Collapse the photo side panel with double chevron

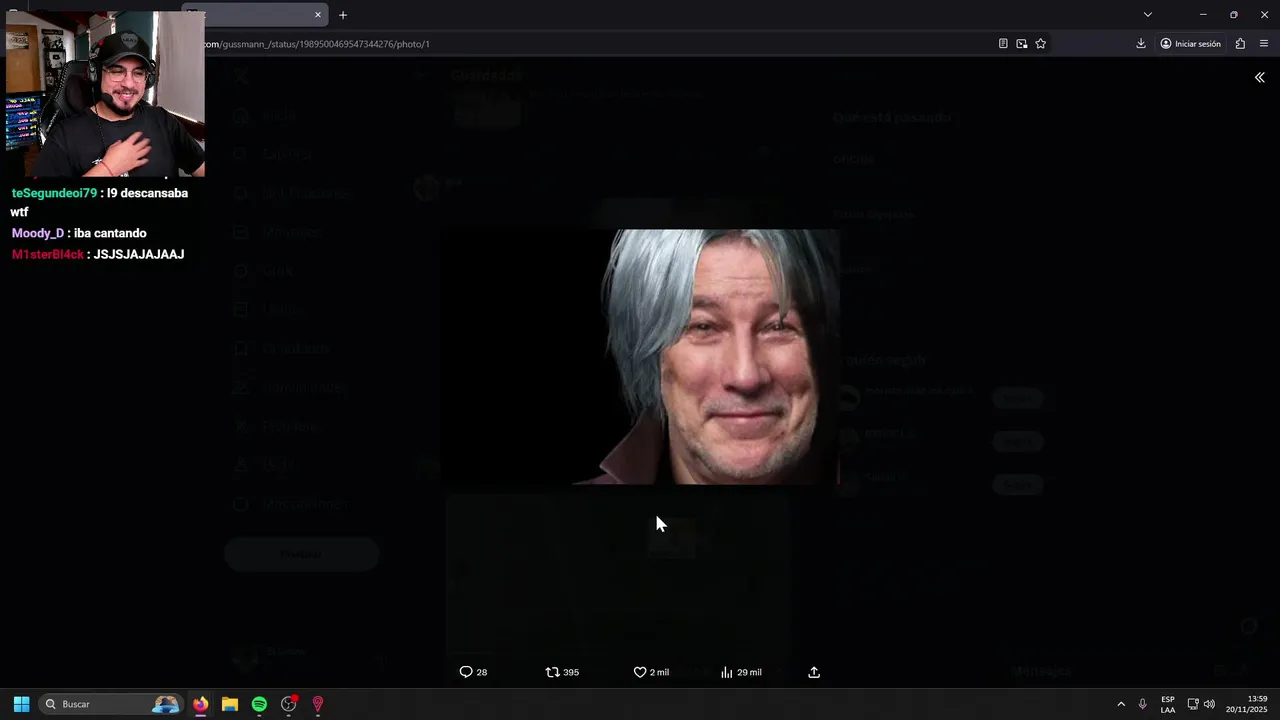tap(1259, 77)
